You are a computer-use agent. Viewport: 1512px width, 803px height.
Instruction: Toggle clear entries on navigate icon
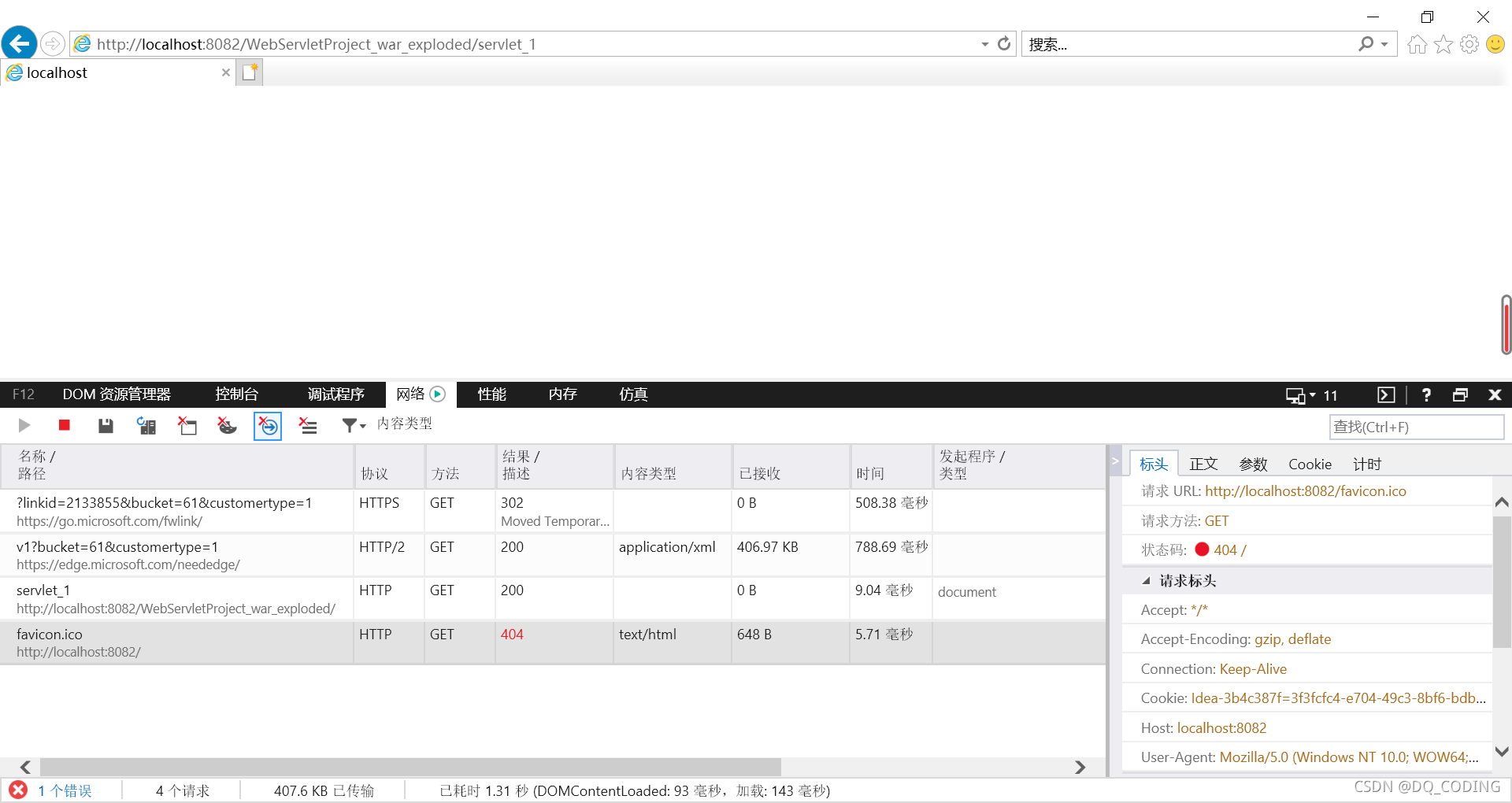[268, 426]
